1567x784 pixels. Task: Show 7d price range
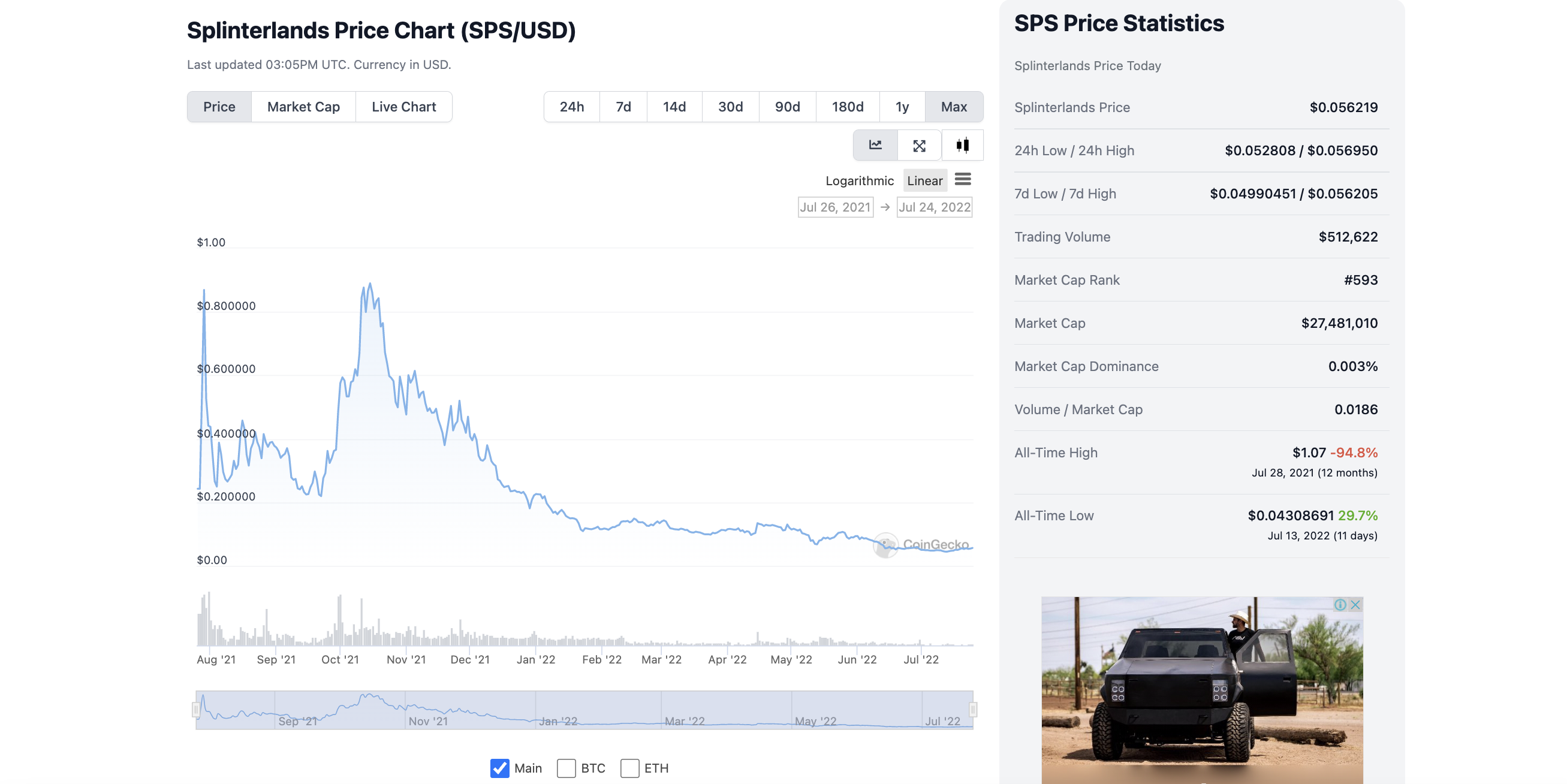[x=623, y=107]
